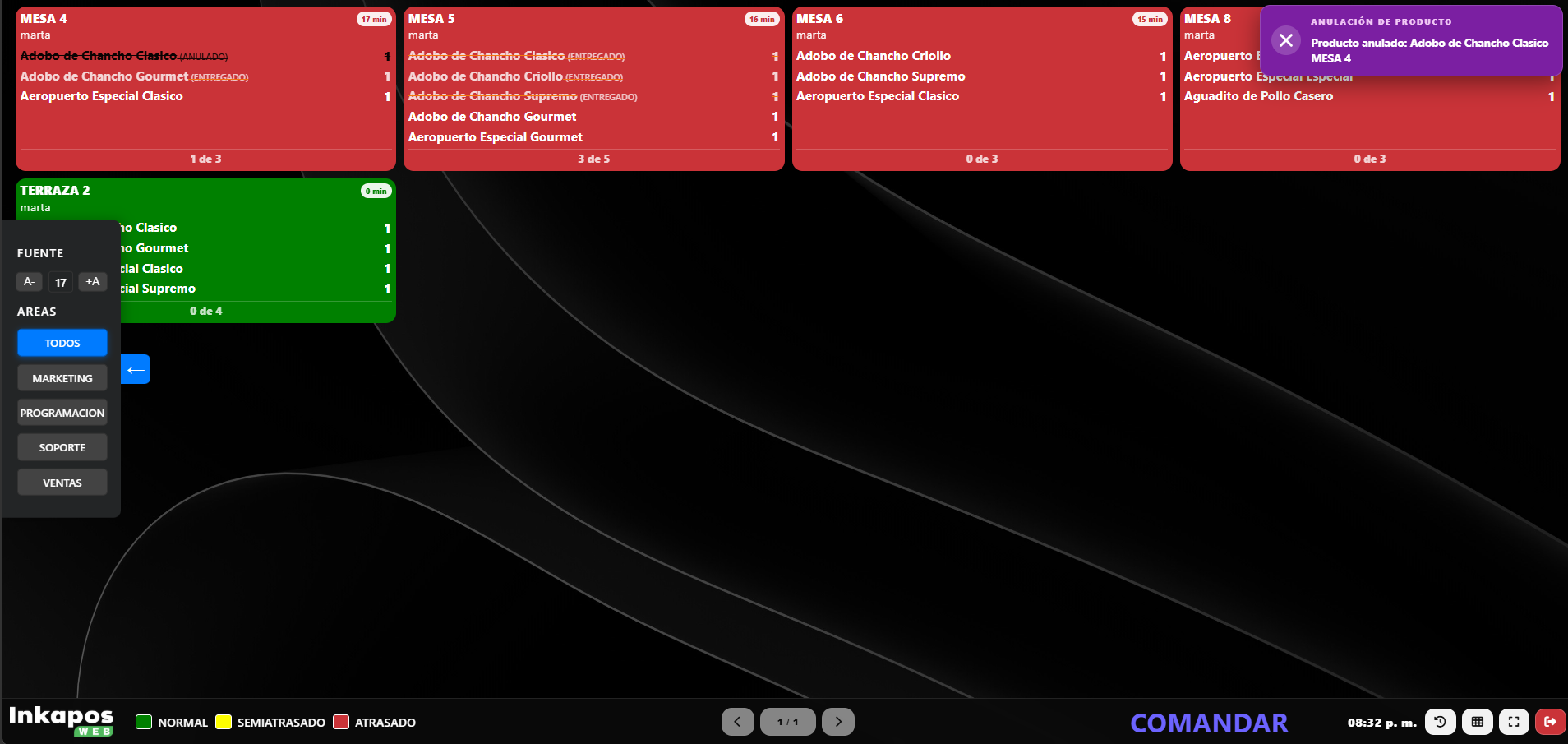
Task: Filter orders by PROGRAMACION area
Action: (x=62, y=413)
